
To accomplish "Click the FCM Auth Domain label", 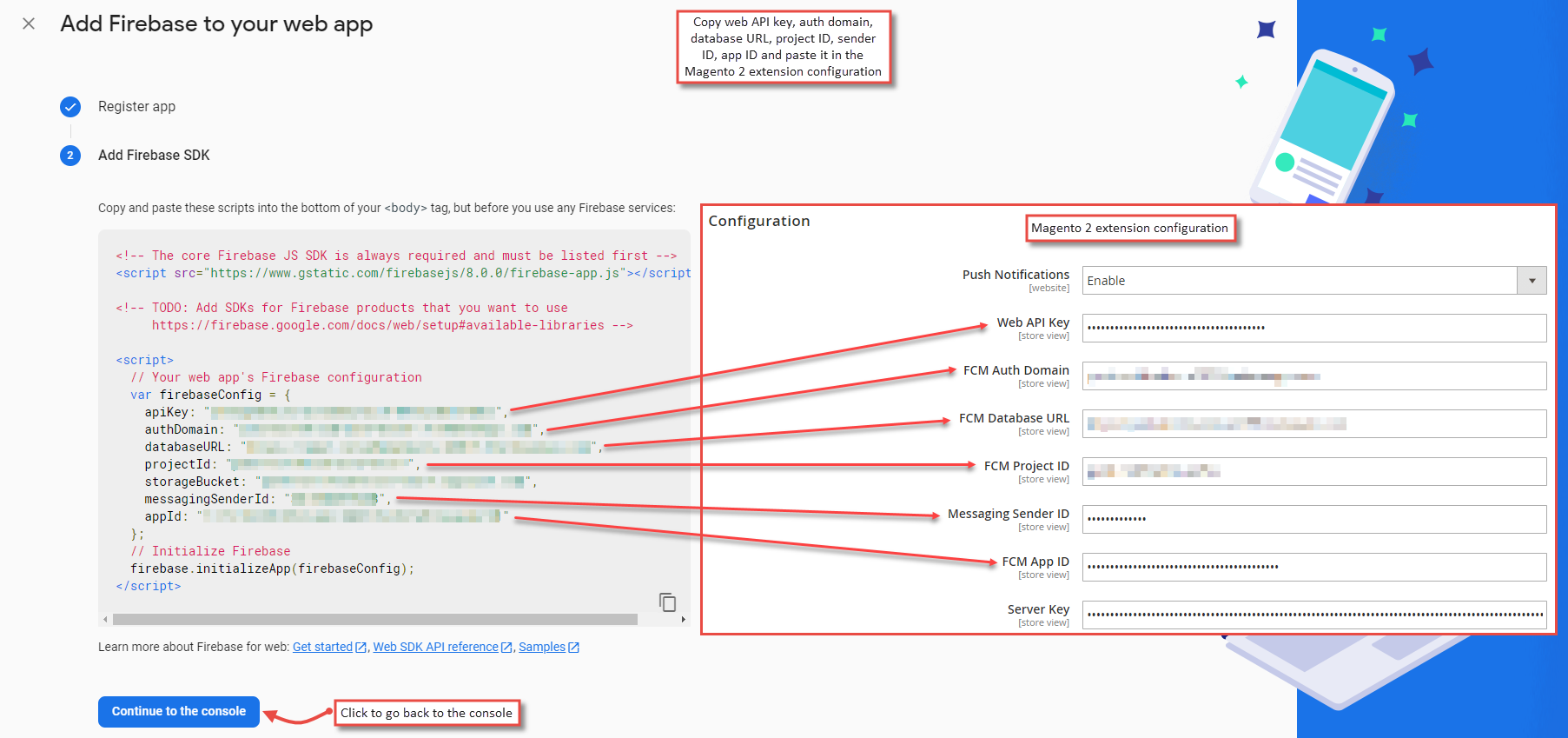I will [x=1016, y=370].
